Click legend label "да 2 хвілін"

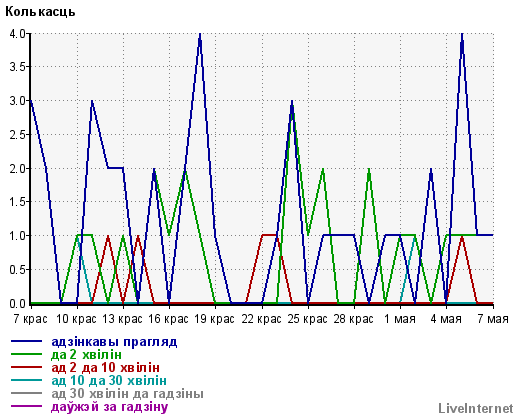coord(86,355)
